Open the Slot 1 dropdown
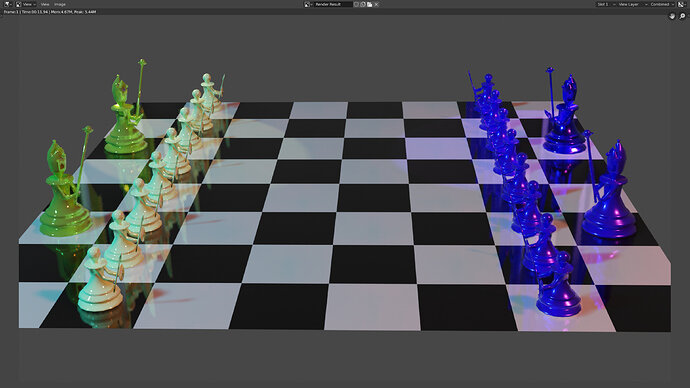The height and width of the screenshot is (388, 690). pos(606,4)
